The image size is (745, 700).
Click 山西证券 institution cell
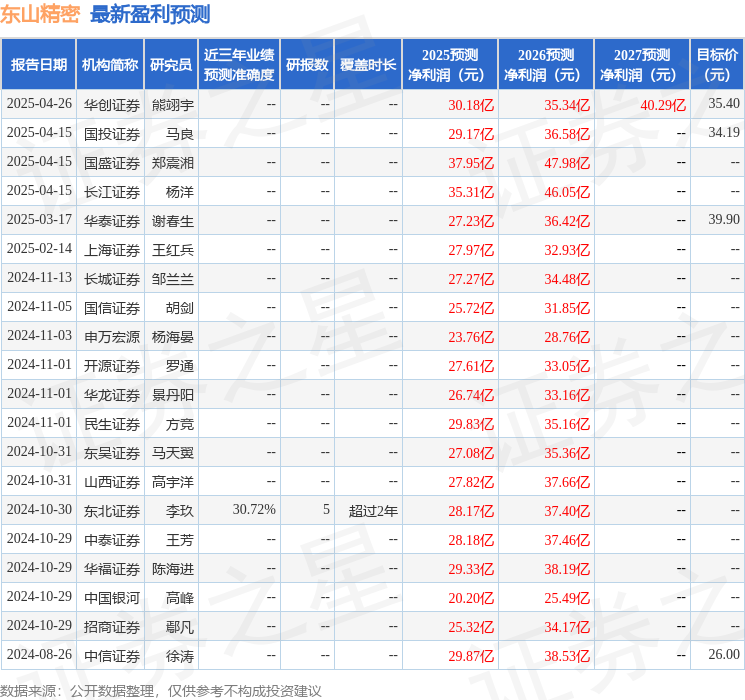pos(112,482)
